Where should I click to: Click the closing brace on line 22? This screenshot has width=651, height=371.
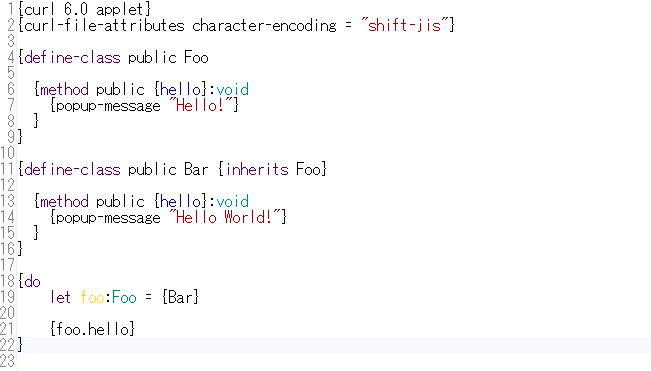tap(20, 345)
